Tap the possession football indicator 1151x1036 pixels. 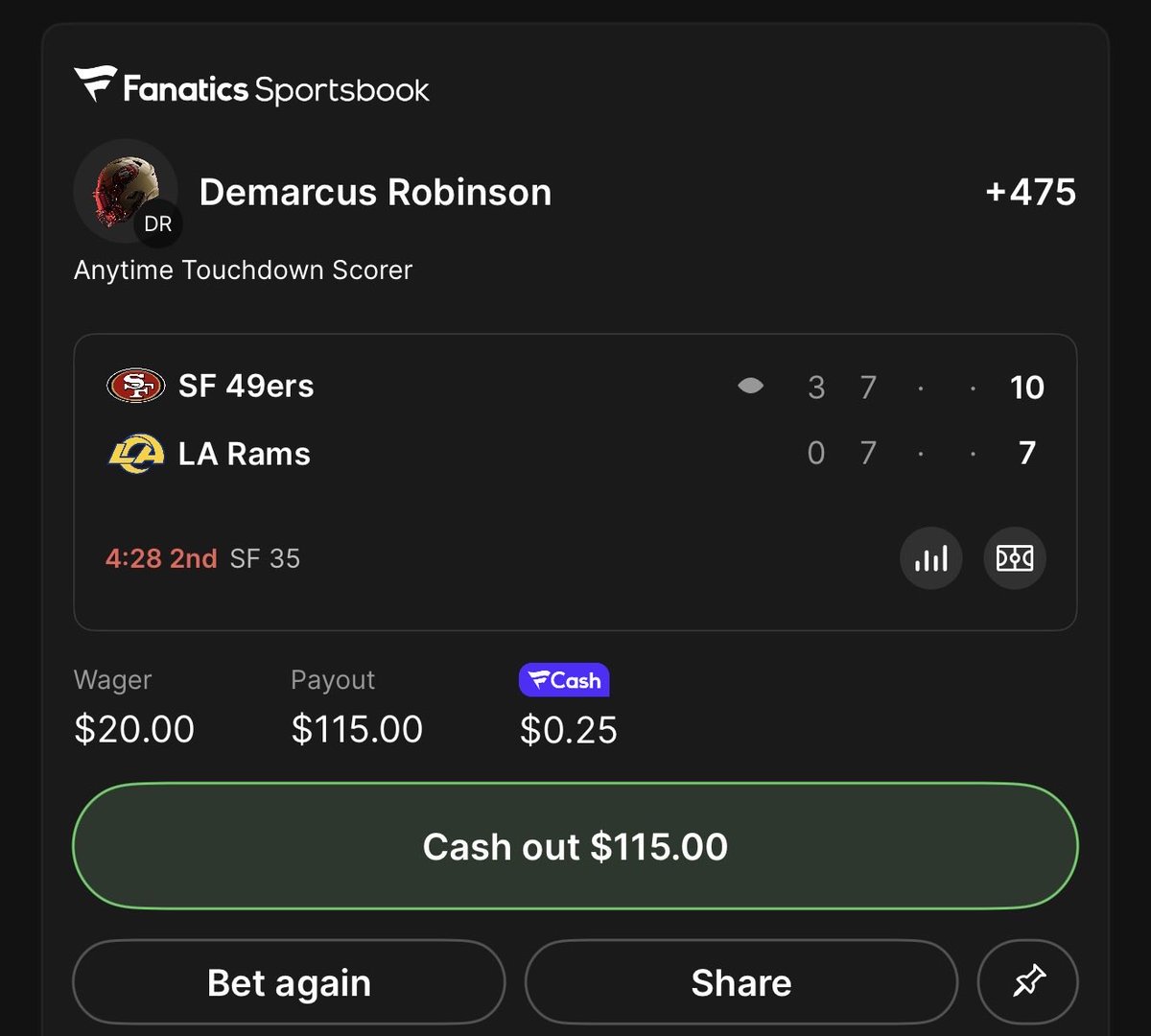pyautogui.click(x=751, y=386)
